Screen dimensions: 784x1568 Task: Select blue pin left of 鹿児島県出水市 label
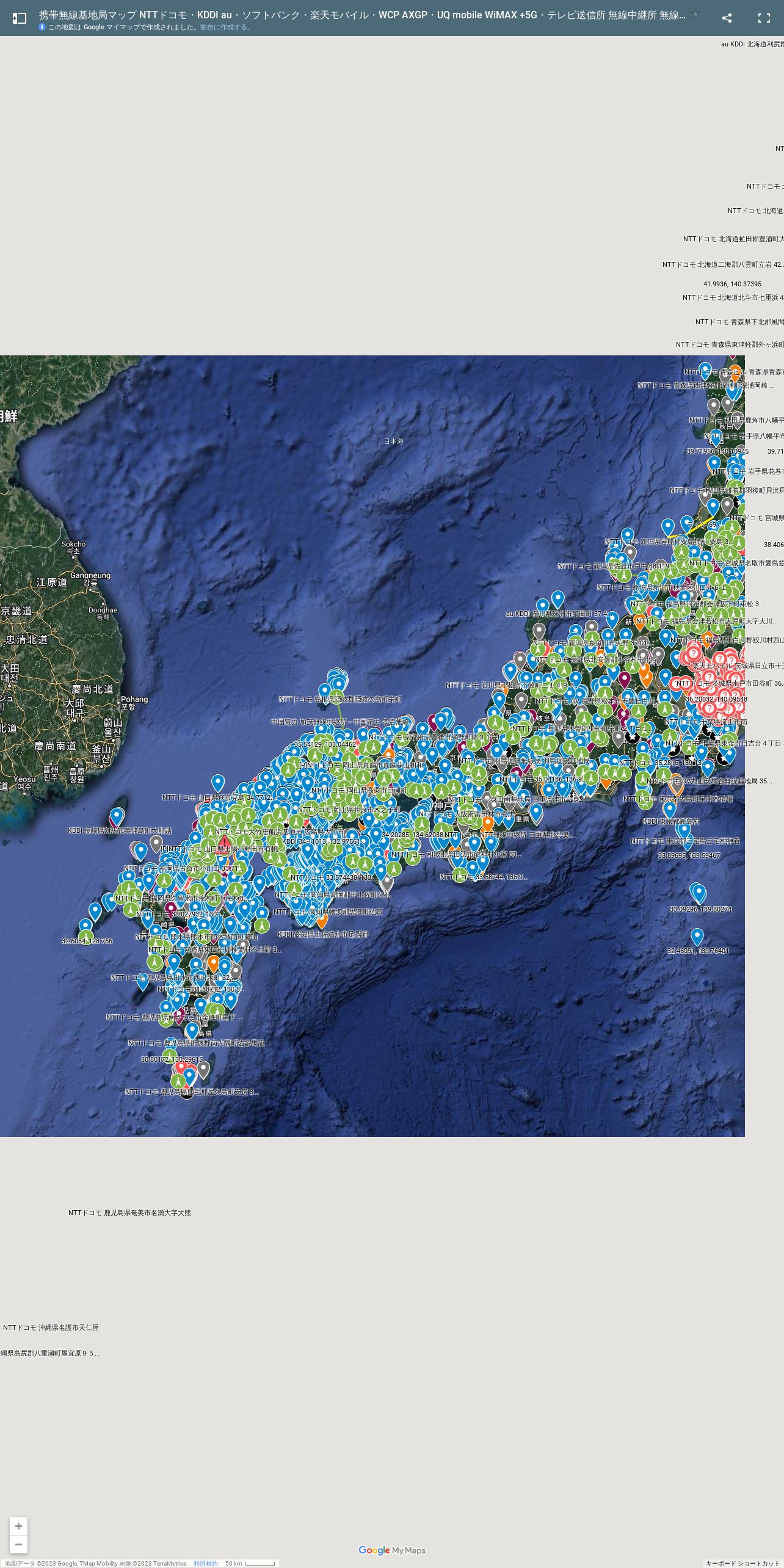[x=142, y=981]
